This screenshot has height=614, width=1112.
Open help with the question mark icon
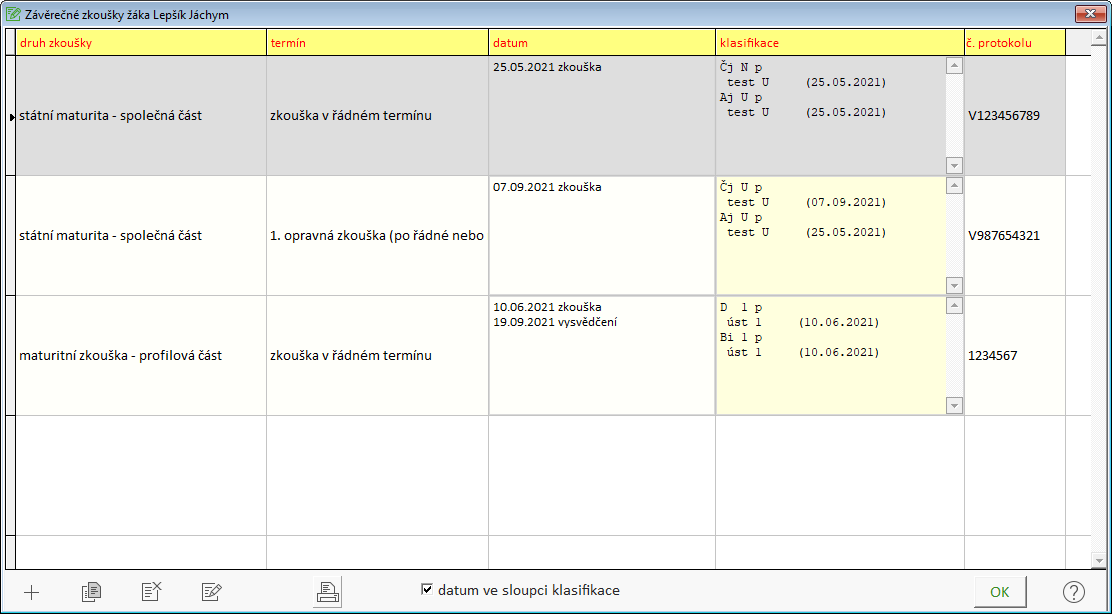pos(1074,592)
